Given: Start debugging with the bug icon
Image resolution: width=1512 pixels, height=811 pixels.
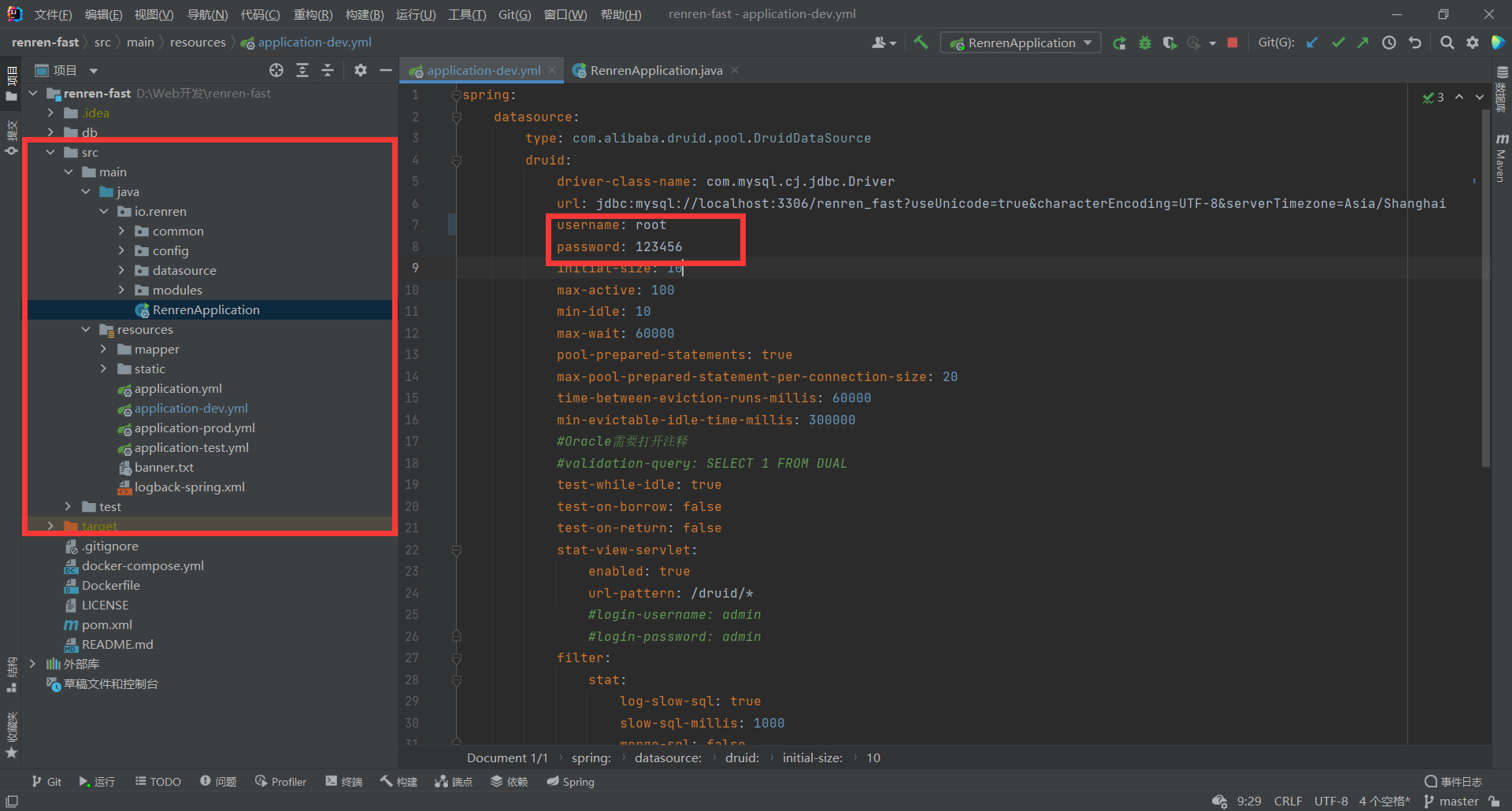Looking at the screenshot, I should [x=1145, y=43].
